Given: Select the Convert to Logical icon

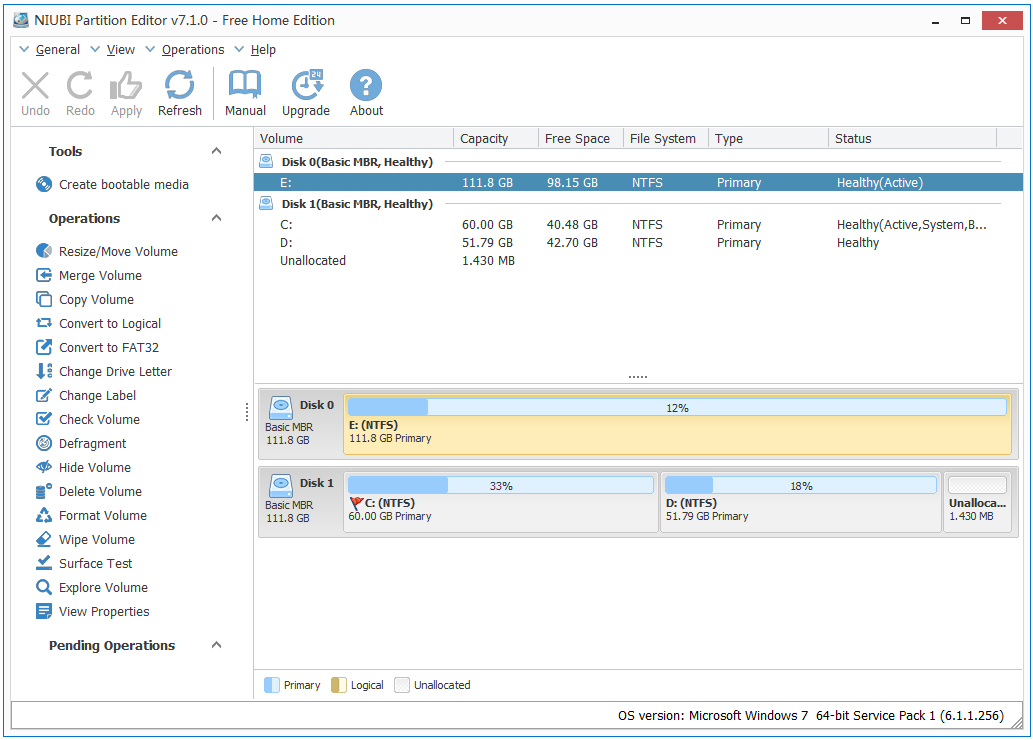Looking at the screenshot, I should pyautogui.click(x=44, y=323).
